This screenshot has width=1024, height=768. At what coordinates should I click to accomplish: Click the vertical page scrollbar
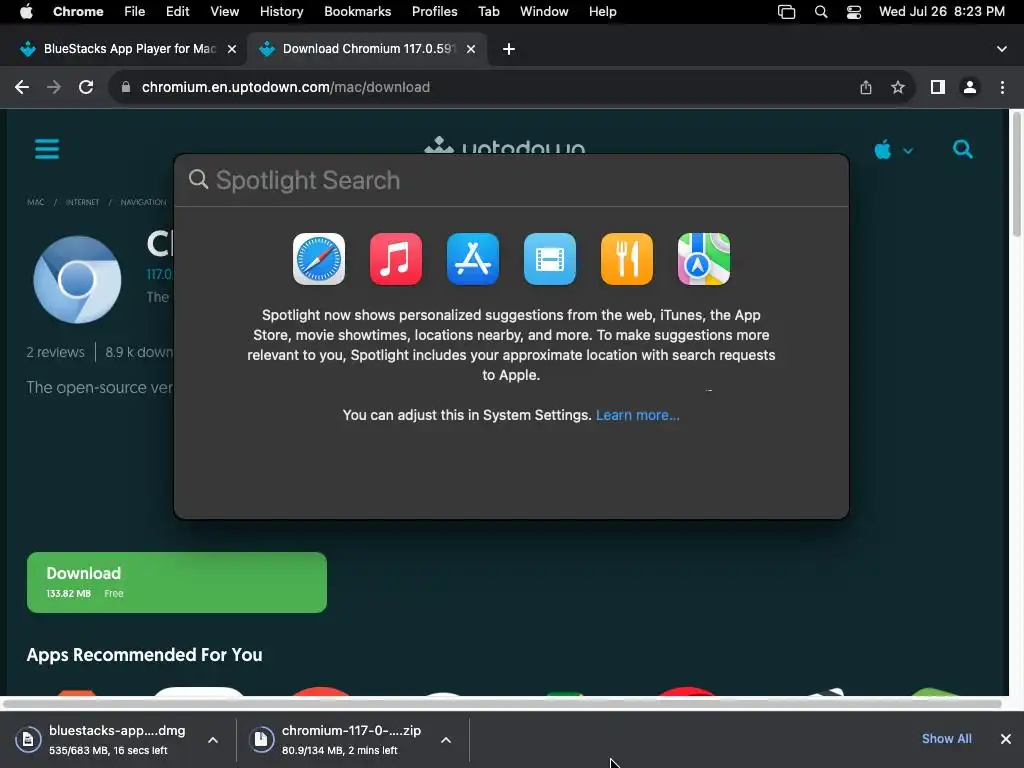(x=1016, y=174)
